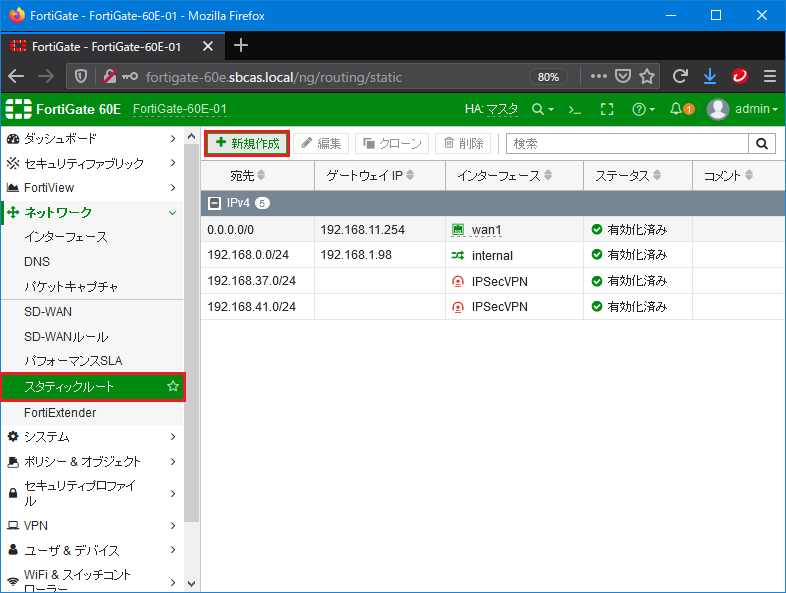786x593 pixels.
Task: Open the admin user dropdown
Action: (756, 109)
